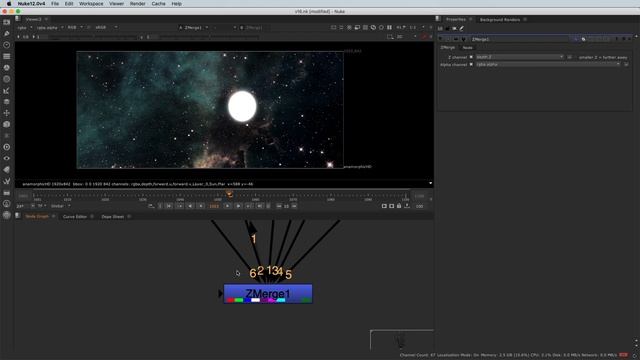640x360 pixels.
Task: Open the Render menu
Action: tap(137, 4)
